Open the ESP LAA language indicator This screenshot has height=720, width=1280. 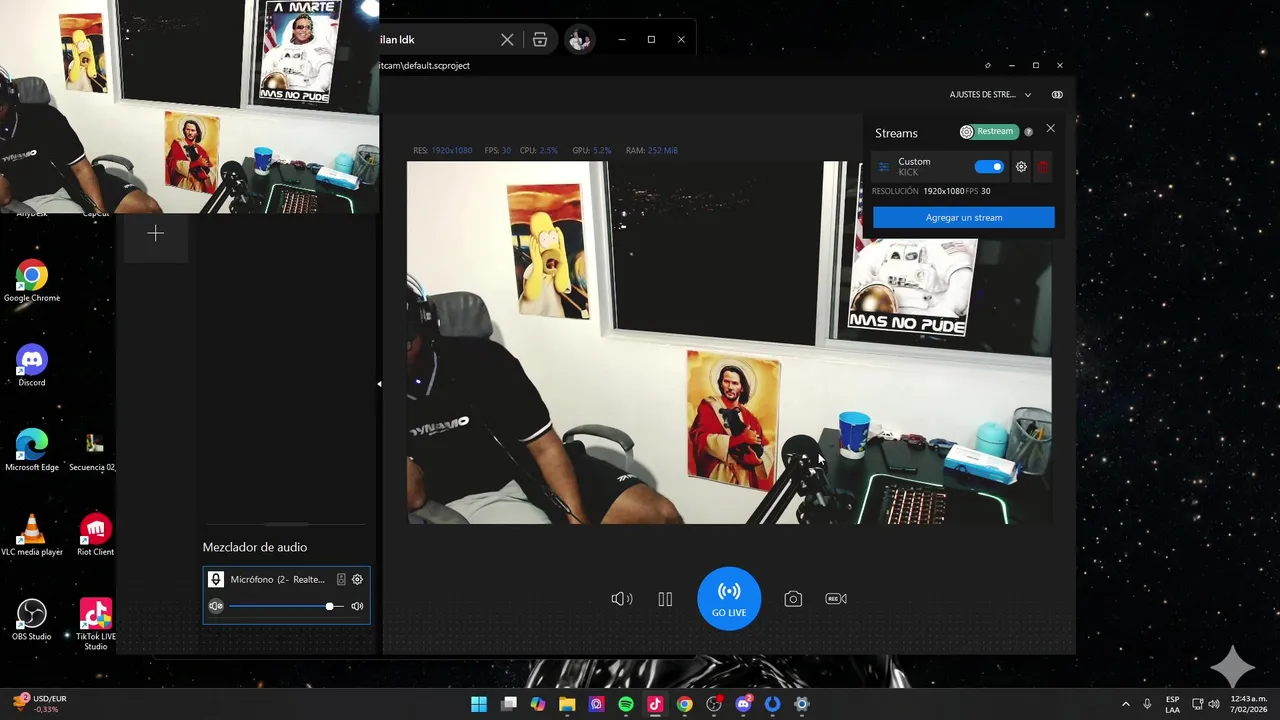pos(1173,704)
